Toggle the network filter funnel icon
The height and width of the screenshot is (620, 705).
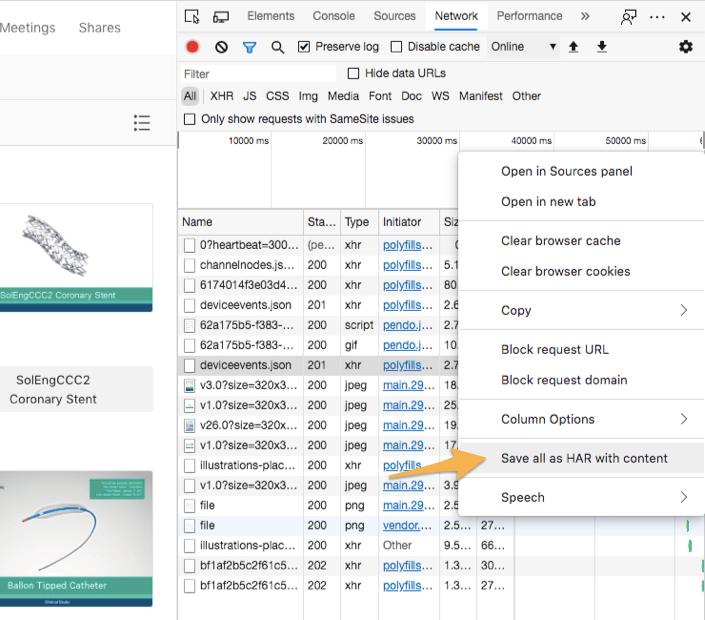[250, 47]
